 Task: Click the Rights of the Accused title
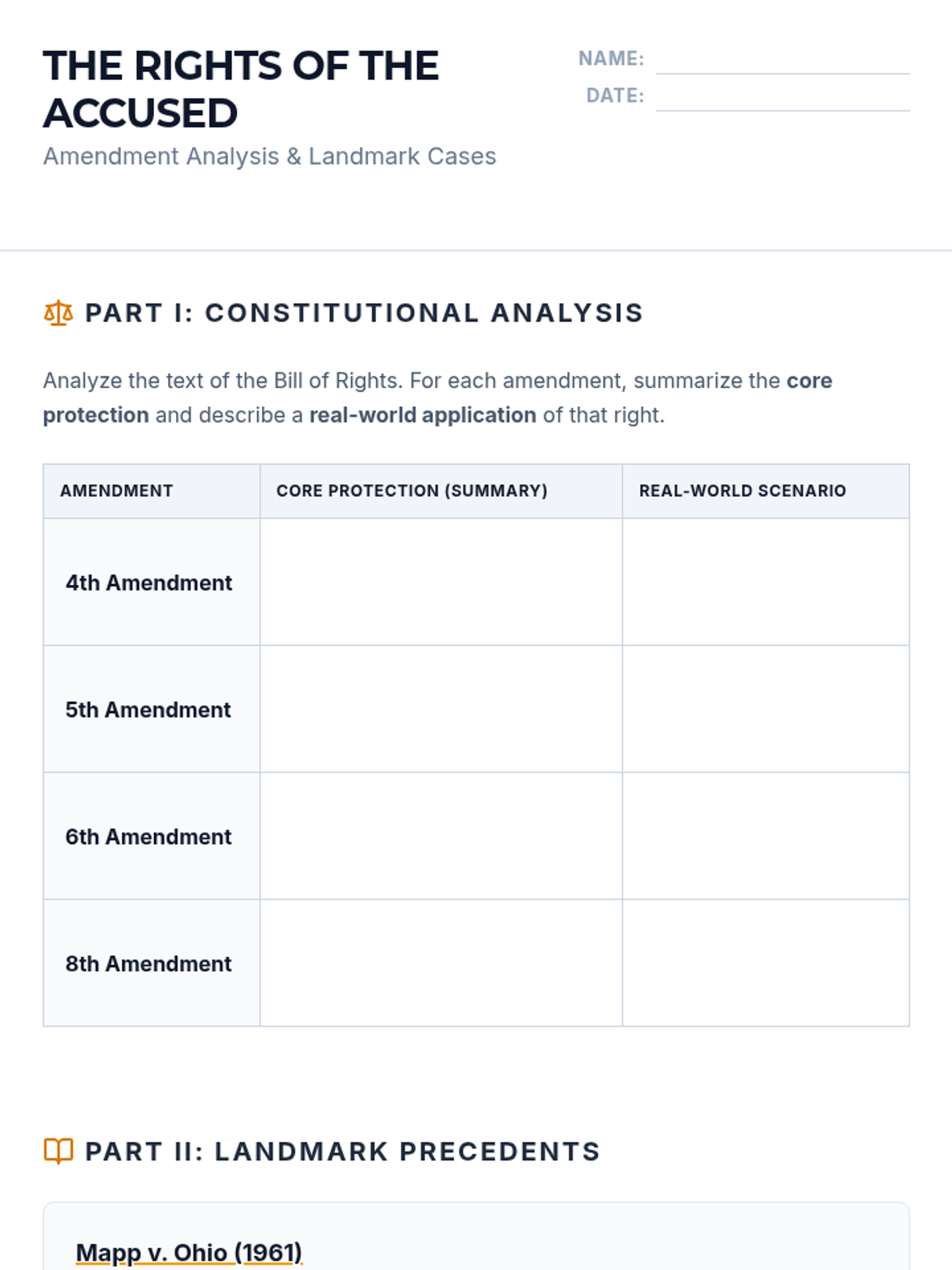tap(240, 89)
